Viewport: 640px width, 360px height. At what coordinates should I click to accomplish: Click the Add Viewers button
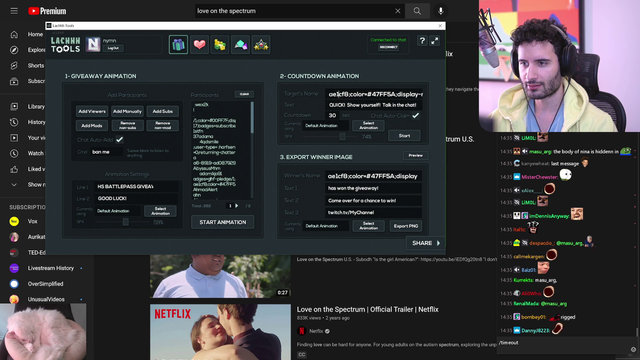[x=92, y=111]
